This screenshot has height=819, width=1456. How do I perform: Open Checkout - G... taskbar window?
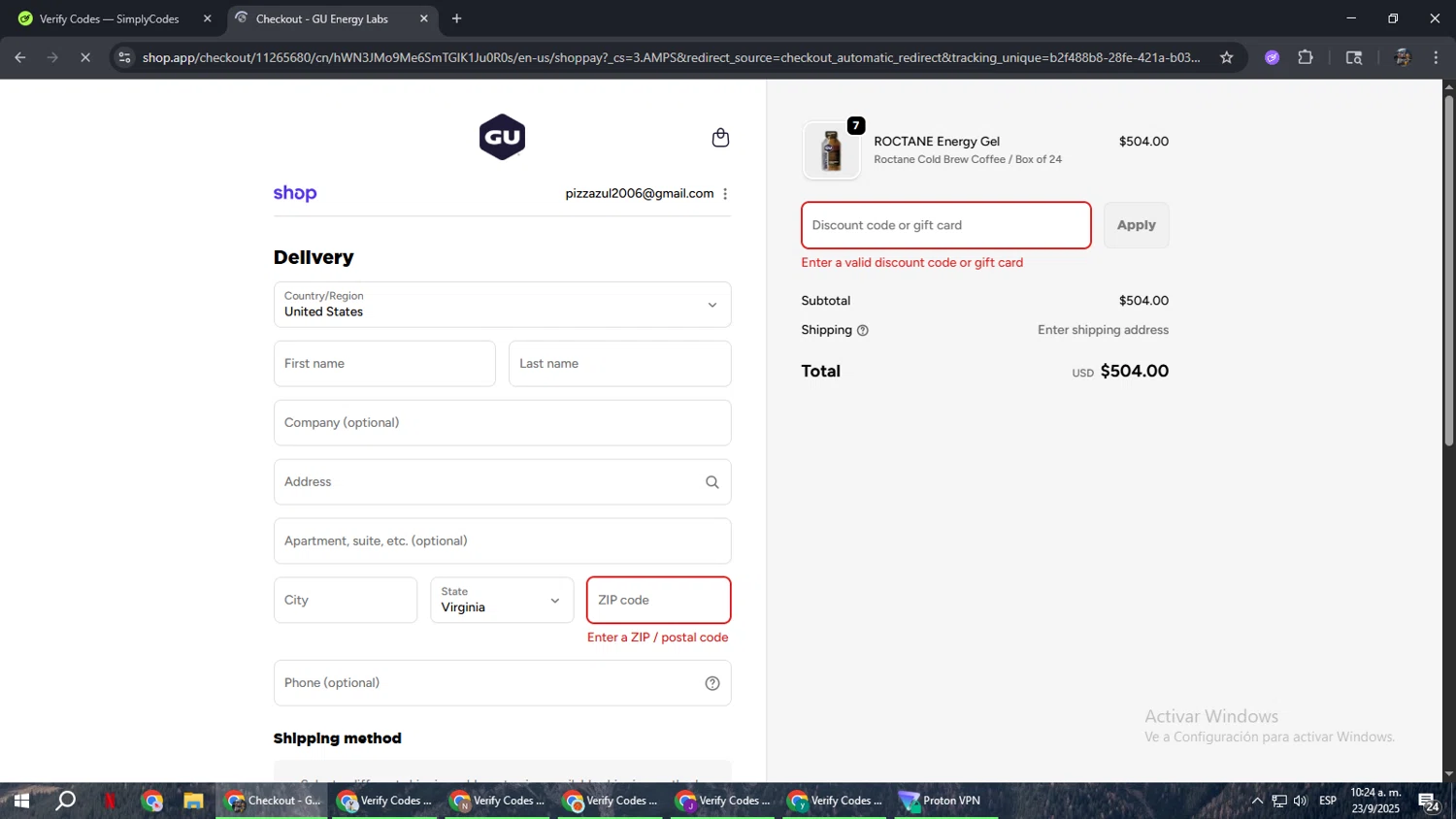[x=272, y=801]
